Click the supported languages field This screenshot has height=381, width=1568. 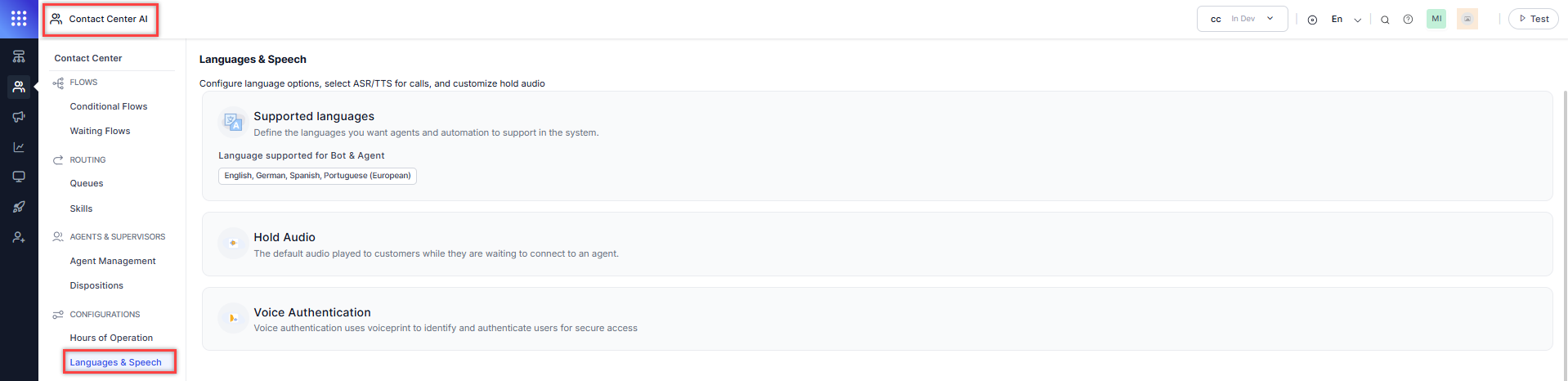coord(317,176)
